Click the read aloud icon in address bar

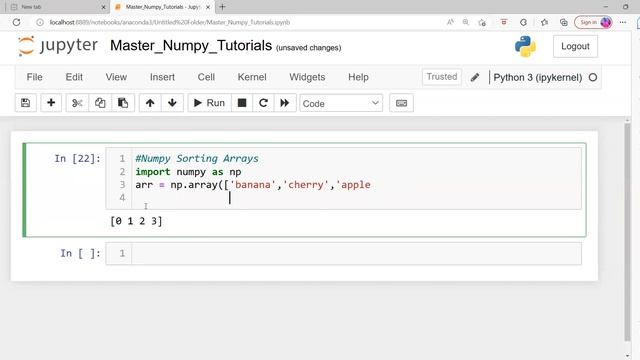[450, 22]
